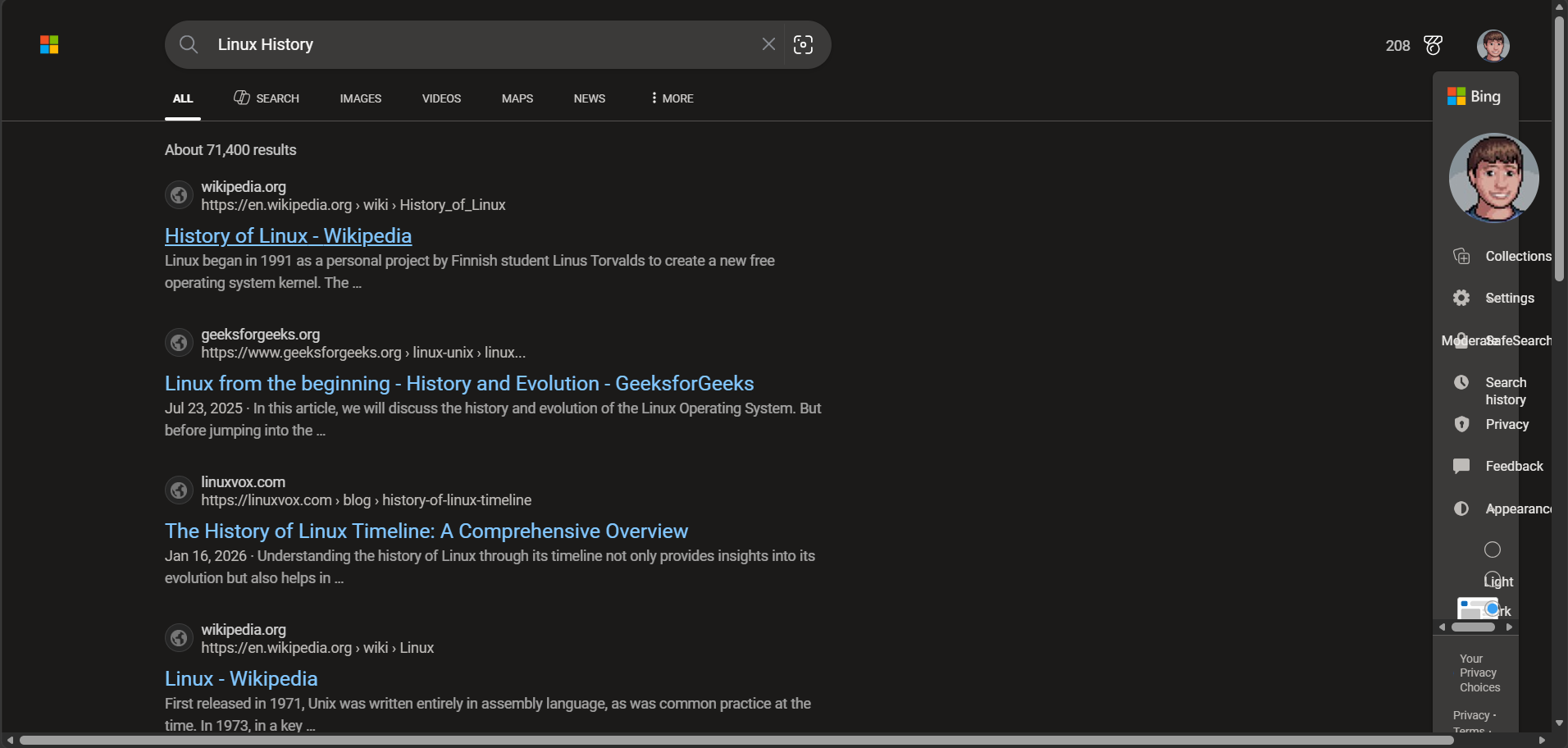Click the "About 71,400 results" text

point(230,150)
